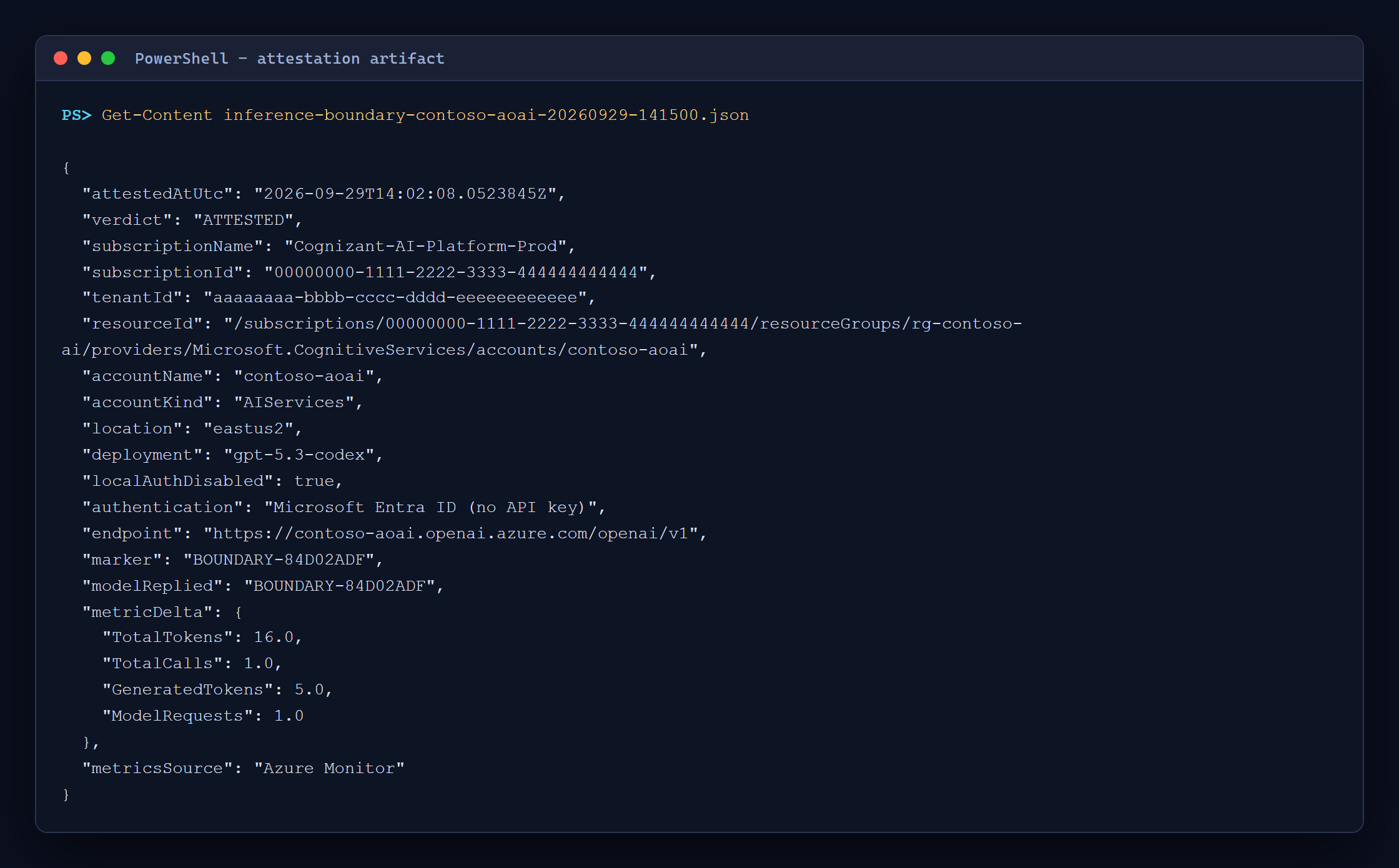Click the accountName value "contoso-aoai"
The height and width of the screenshot is (868, 1399).
(x=304, y=376)
